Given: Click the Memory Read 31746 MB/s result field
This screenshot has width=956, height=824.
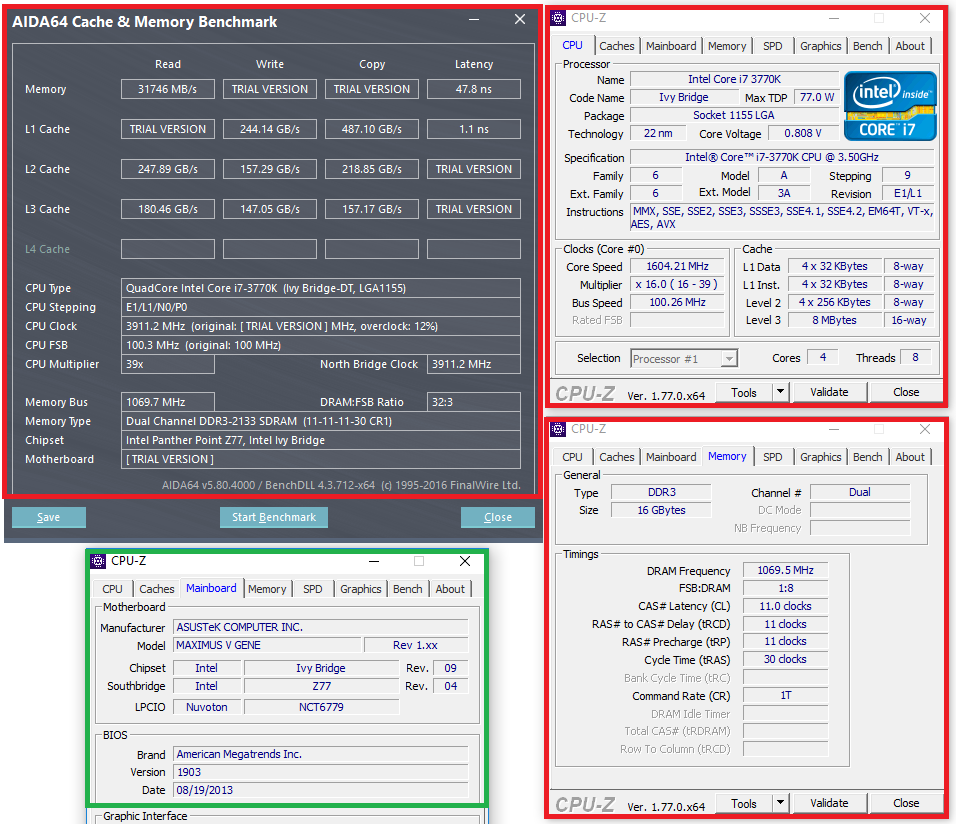Looking at the screenshot, I should (168, 89).
